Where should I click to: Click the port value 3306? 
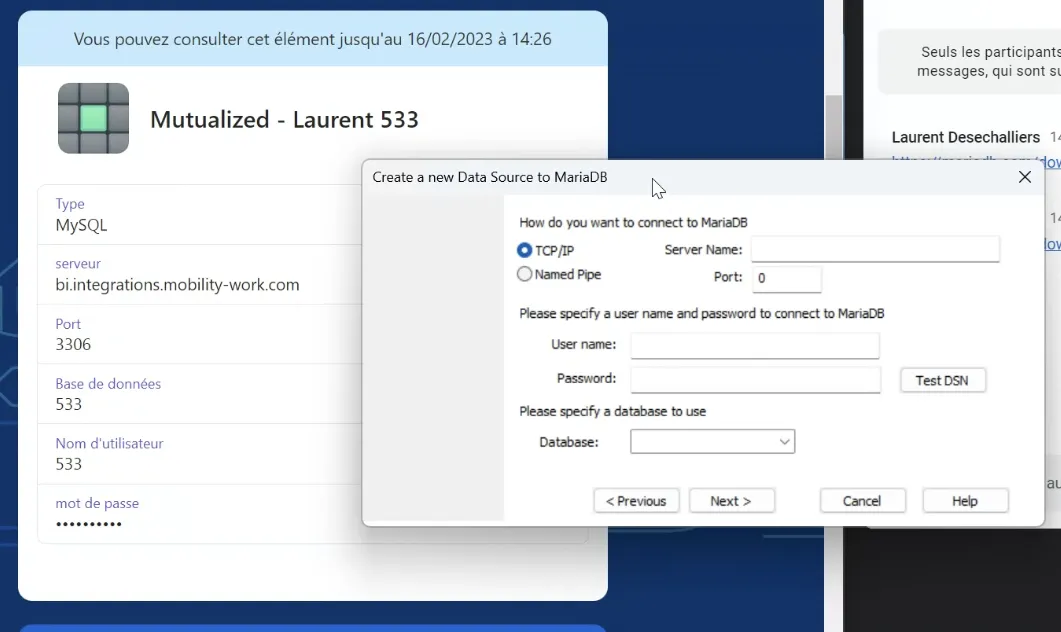pos(73,344)
